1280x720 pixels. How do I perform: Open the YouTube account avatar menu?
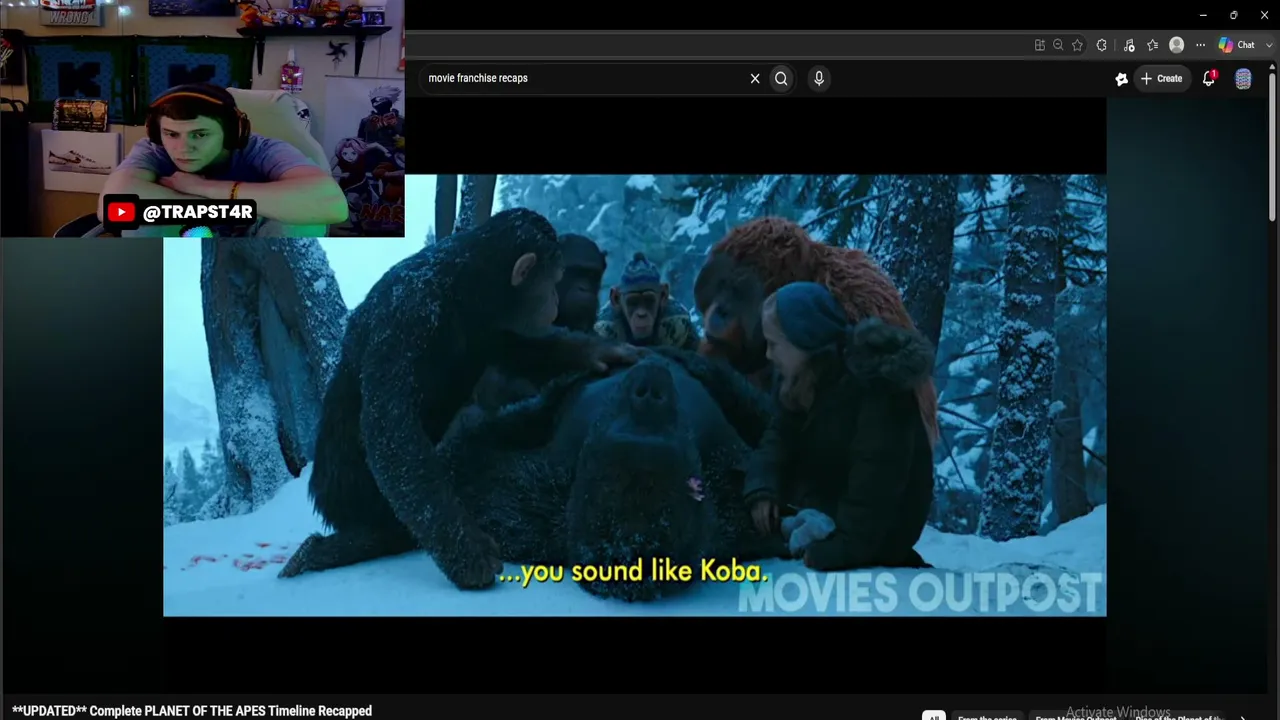click(1243, 79)
